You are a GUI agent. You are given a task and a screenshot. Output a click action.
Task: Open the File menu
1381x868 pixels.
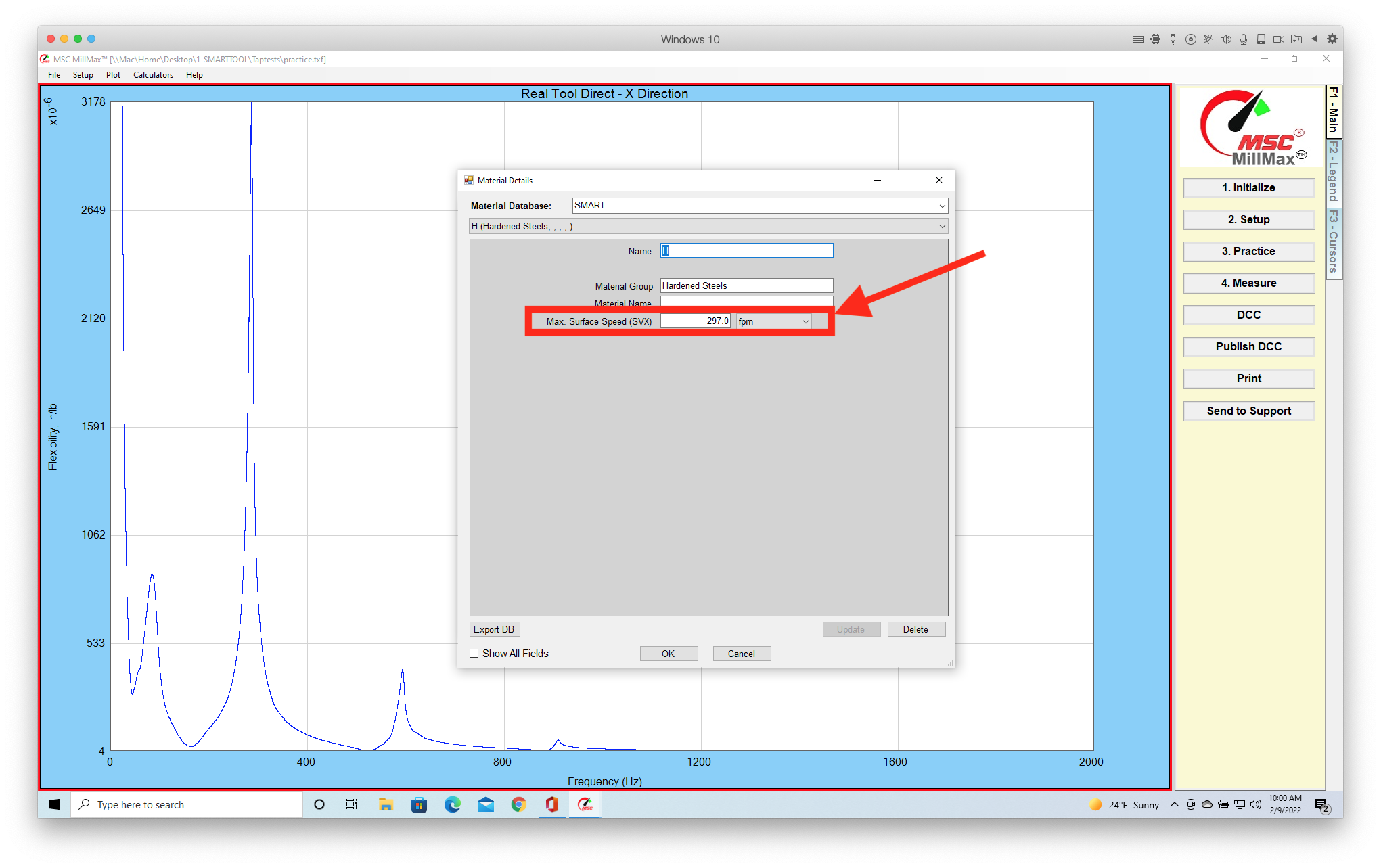54,75
